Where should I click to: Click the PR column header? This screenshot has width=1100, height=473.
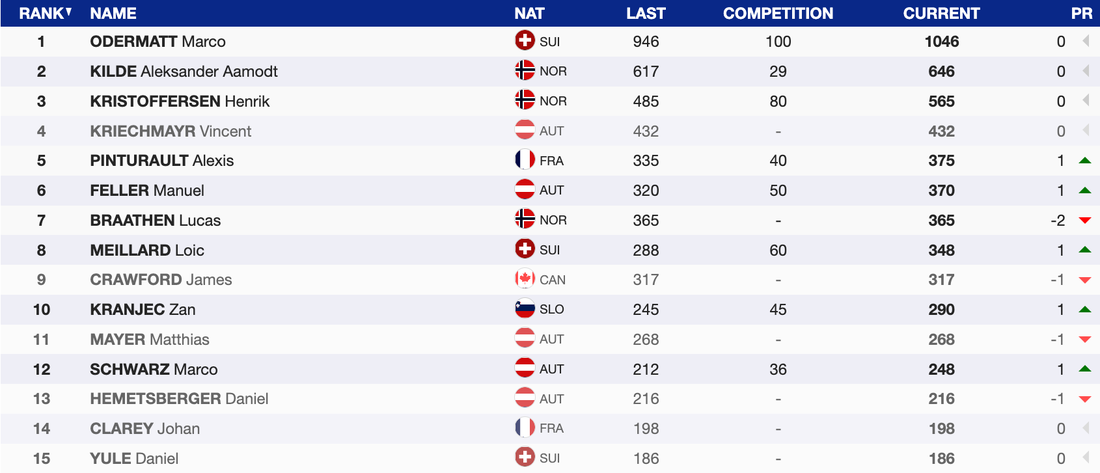tap(1080, 13)
